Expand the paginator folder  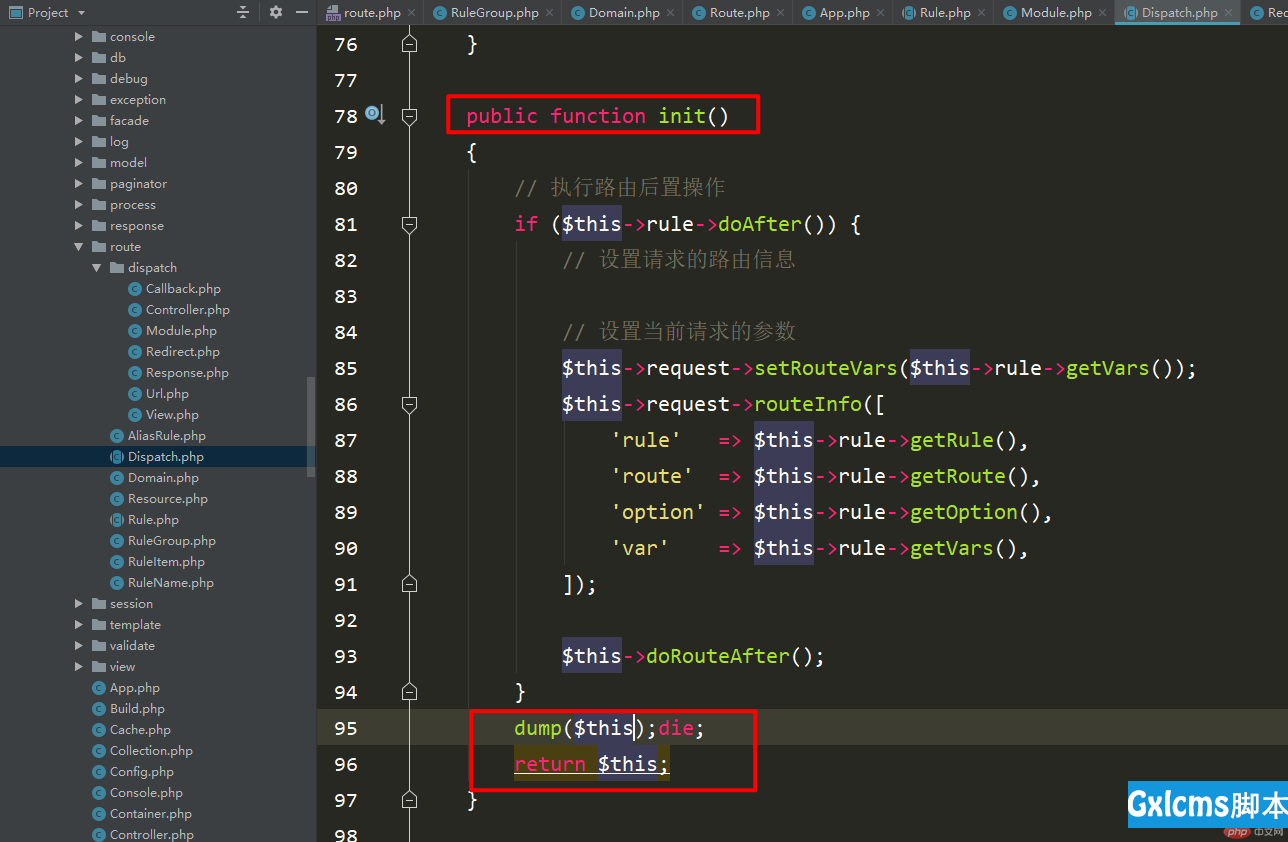point(79,183)
